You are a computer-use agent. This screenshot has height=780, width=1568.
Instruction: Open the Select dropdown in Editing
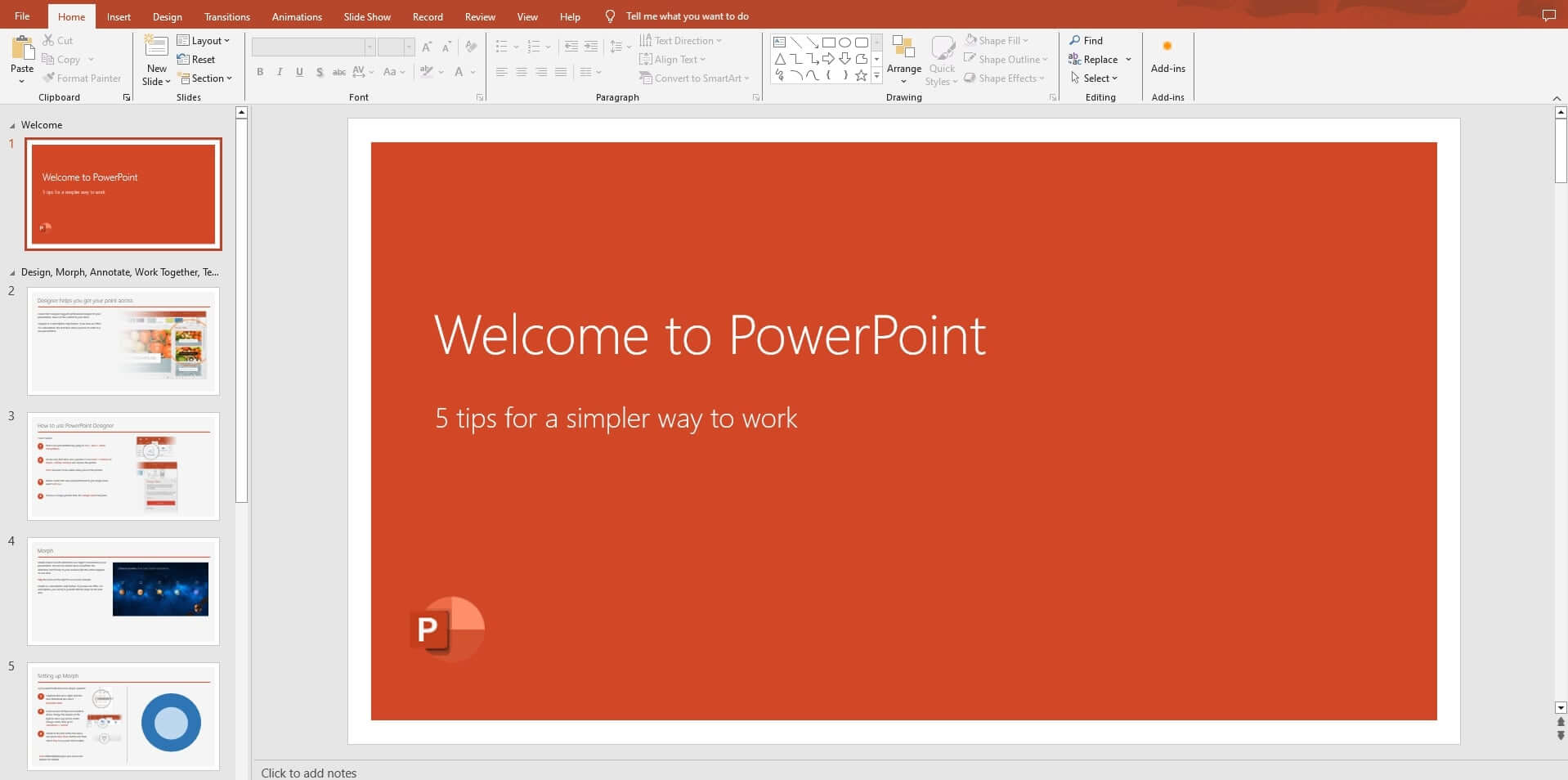(x=1094, y=78)
